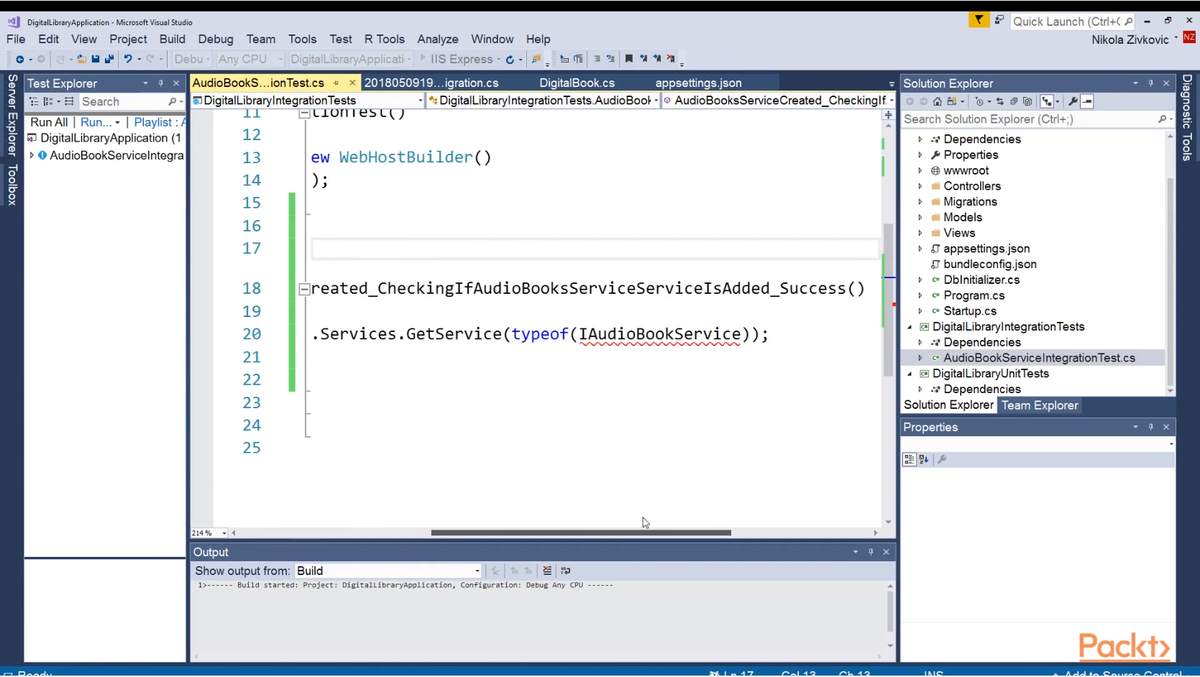Click the Playlist link in Test Explorer
Screen dimensions: 1200x677
point(158,122)
